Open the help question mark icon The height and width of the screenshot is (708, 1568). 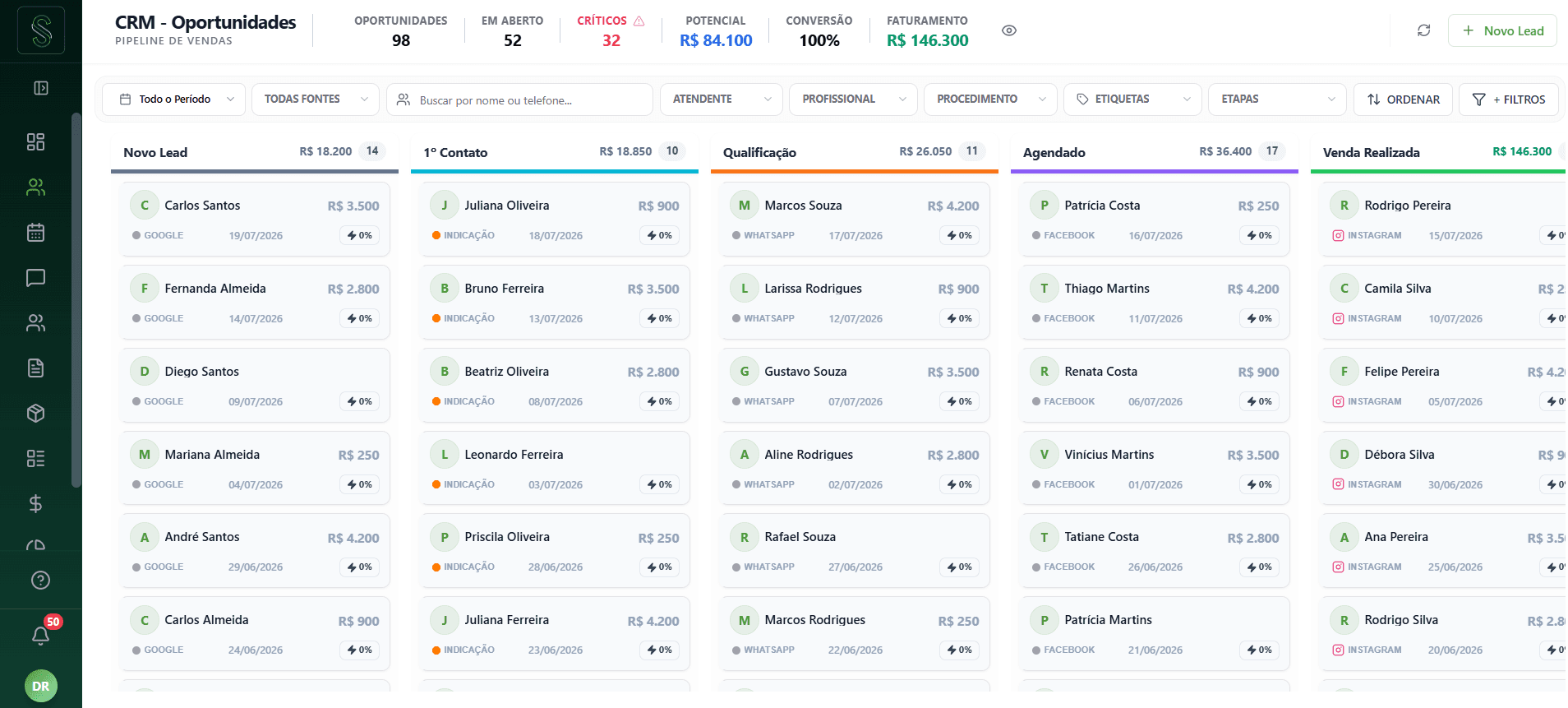click(x=40, y=581)
